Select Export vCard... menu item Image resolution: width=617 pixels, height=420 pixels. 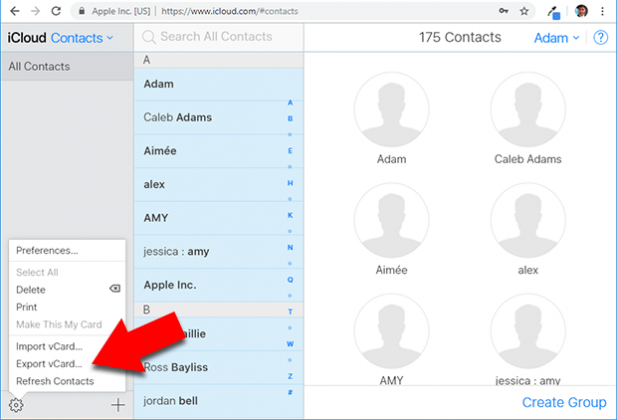point(67,364)
